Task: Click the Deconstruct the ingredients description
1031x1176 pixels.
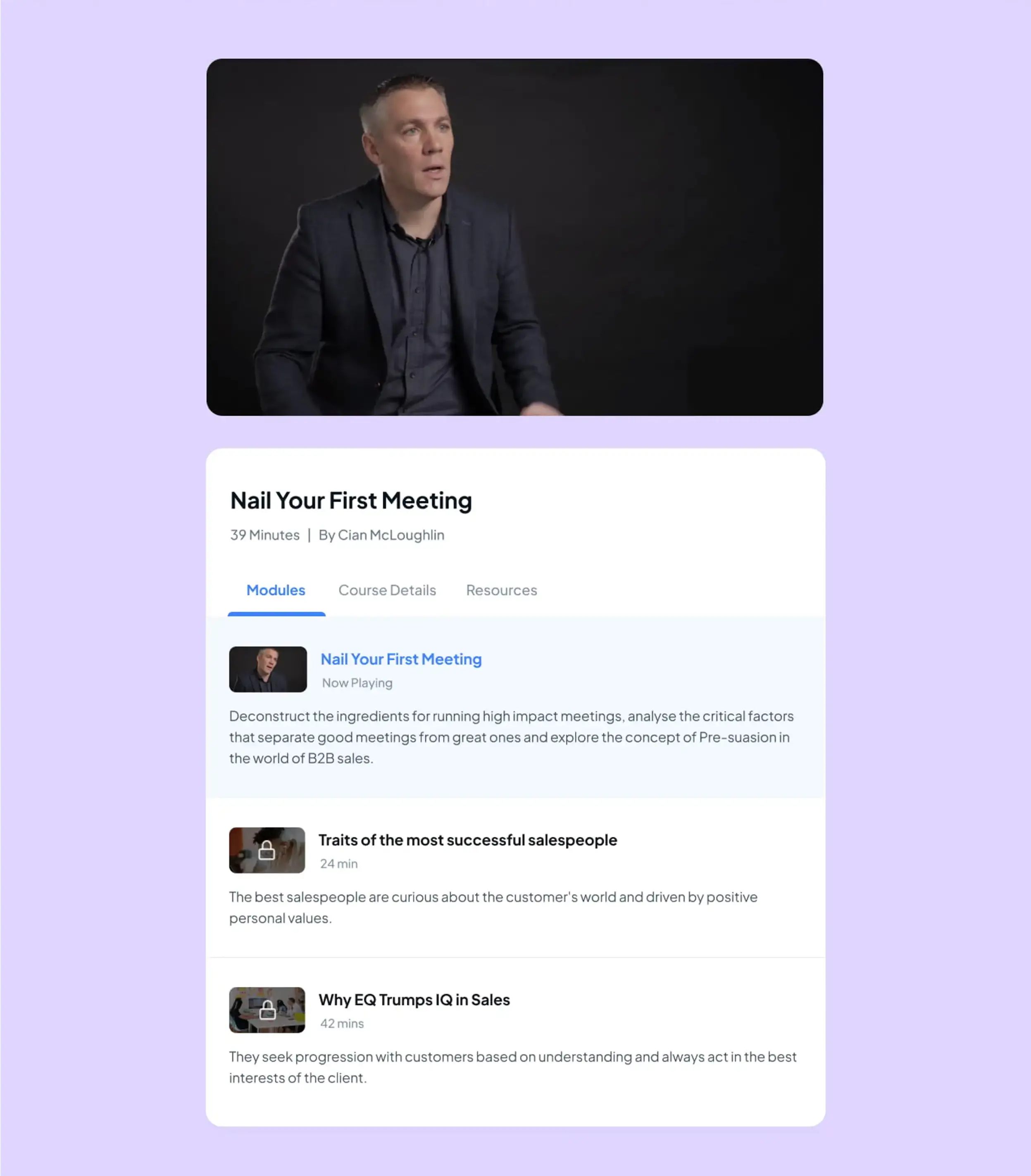Action: coord(512,737)
